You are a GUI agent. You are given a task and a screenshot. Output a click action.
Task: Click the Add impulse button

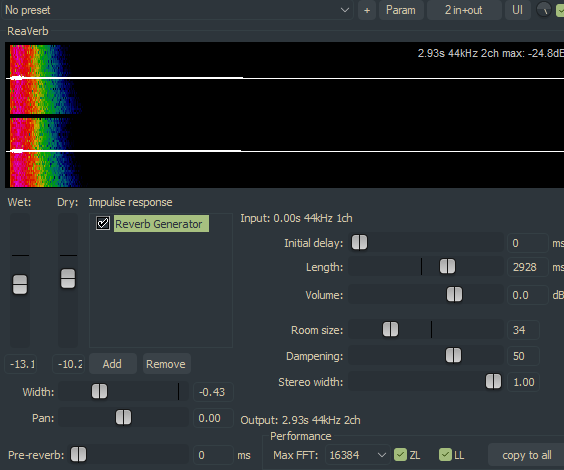113,364
